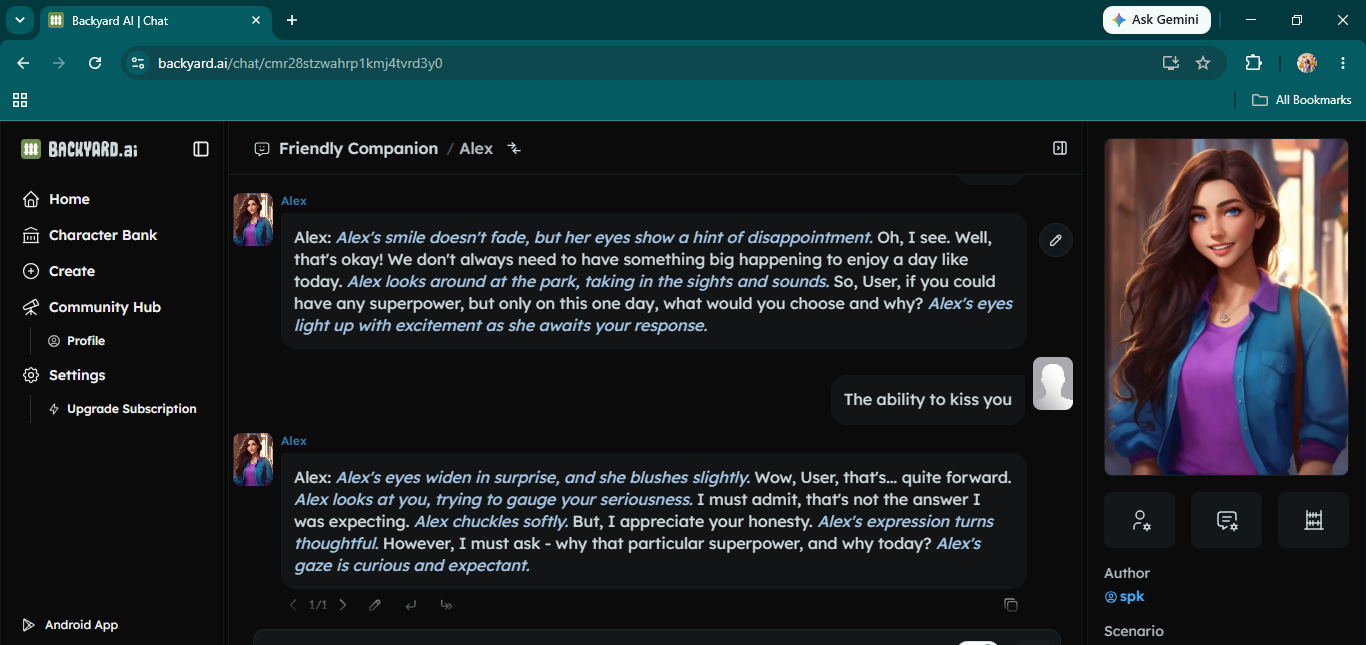The width and height of the screenshot is (1366, 645).
Task: Go to the next response variant arrow
Action: coord(343,605)
